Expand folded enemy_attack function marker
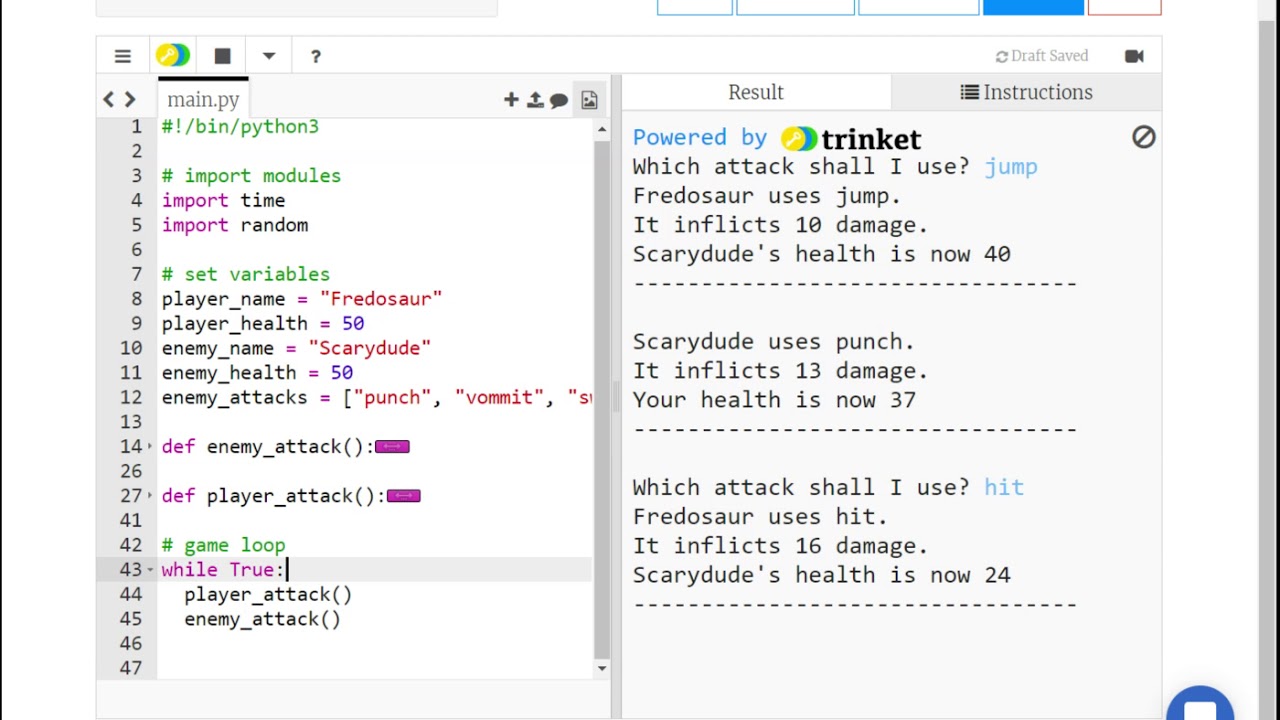The width and height of the screenshot is (1280, 720). [x=392, y=447]
